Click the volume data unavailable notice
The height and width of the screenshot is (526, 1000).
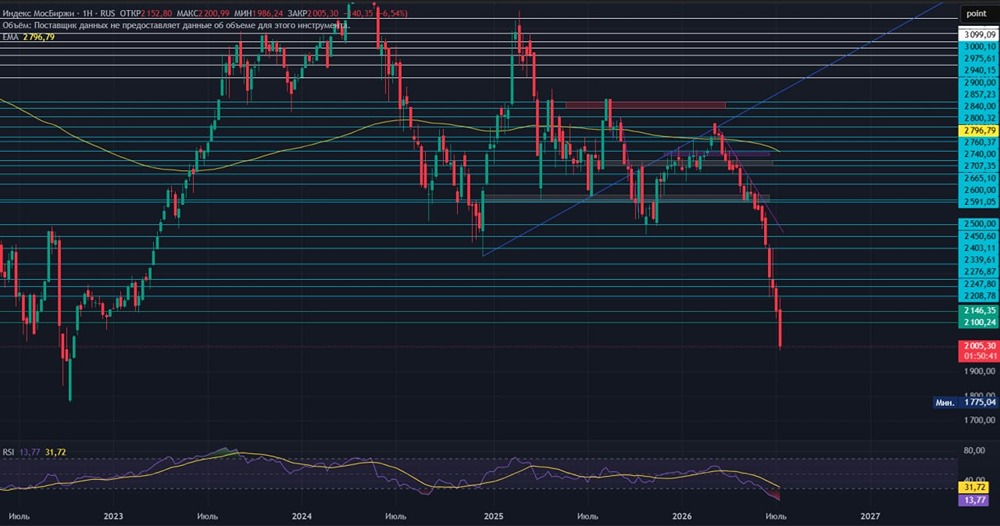tap(176, 26)
